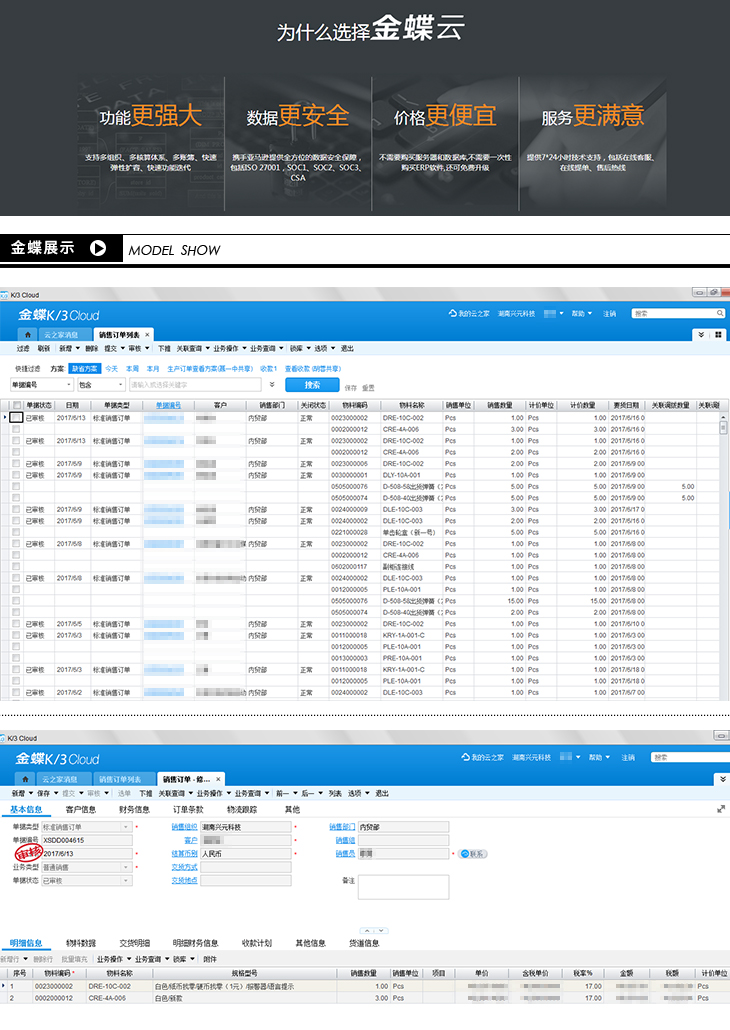Screen dimensions: 730x1030
Task: Click home icon in sales order edit window
Action: coord(25,779)
